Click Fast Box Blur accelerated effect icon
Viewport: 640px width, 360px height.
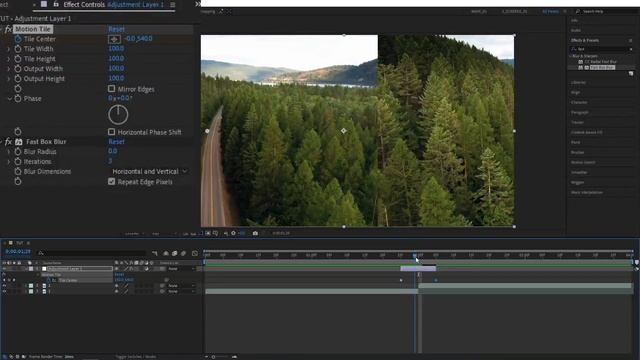19,142
